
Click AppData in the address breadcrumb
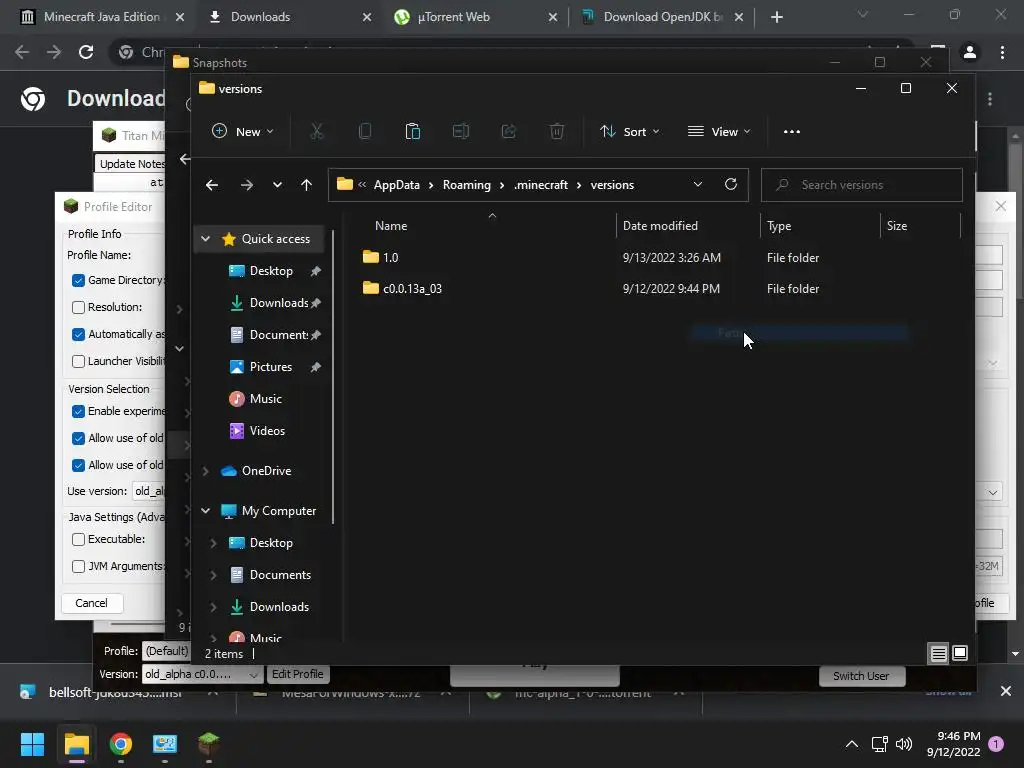click(x=396, y=185)
